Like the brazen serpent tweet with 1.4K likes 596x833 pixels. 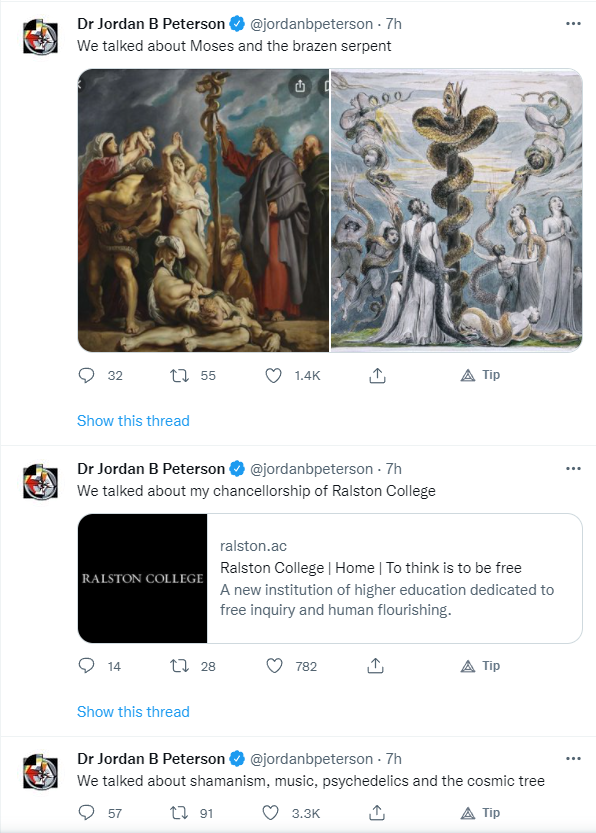[x=273, y=376]
